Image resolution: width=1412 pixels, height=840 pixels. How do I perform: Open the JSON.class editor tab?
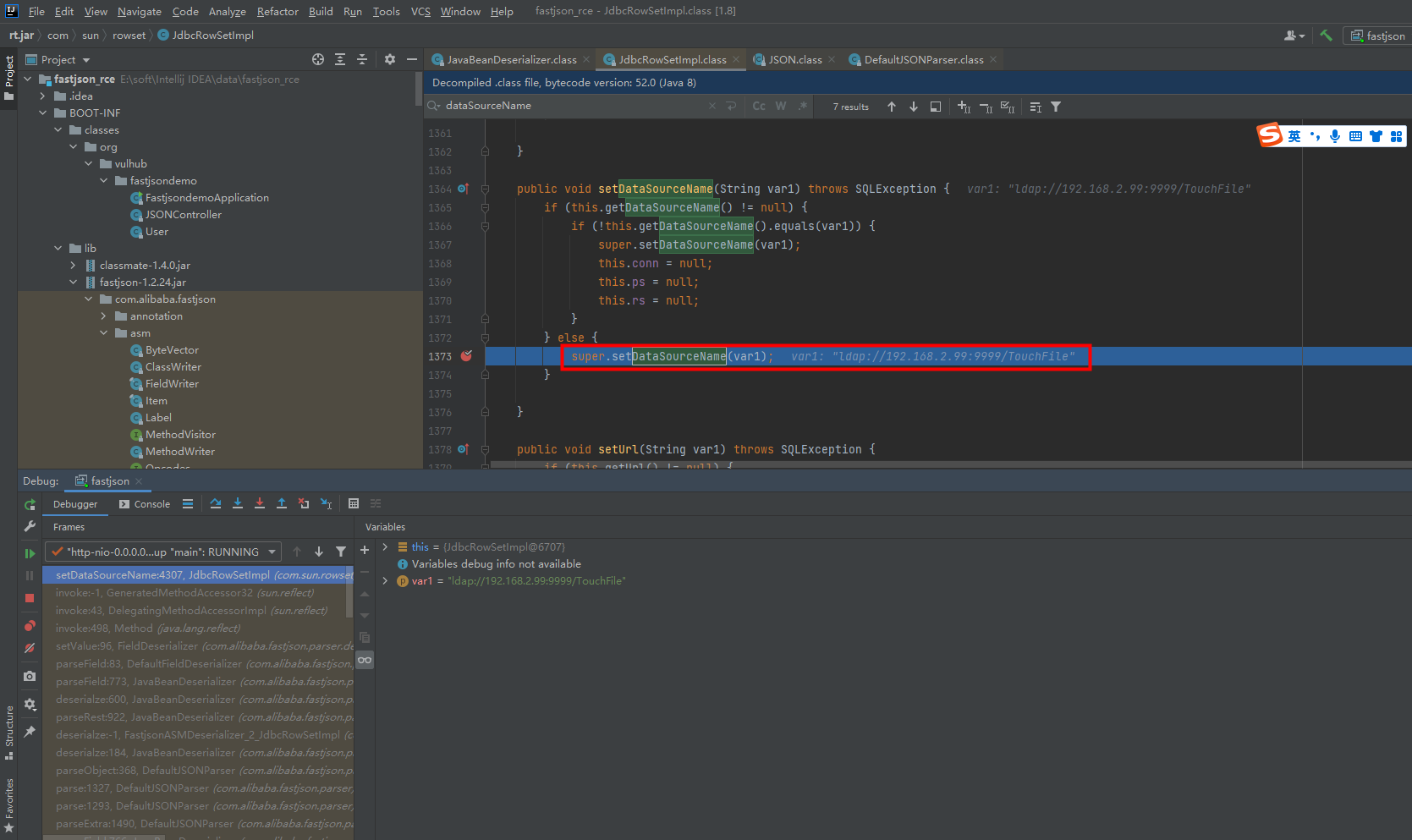click(x=794, y=60)
